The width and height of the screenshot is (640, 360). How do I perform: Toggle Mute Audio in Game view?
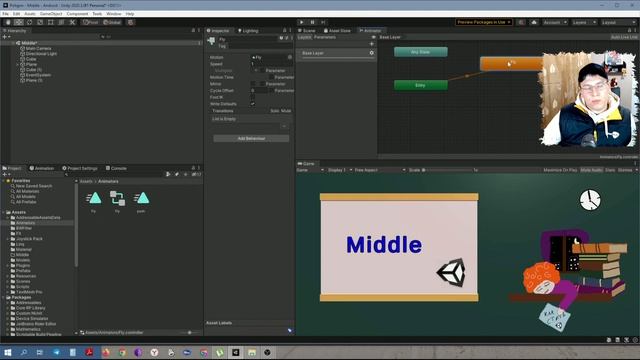[x=591, y=170]
